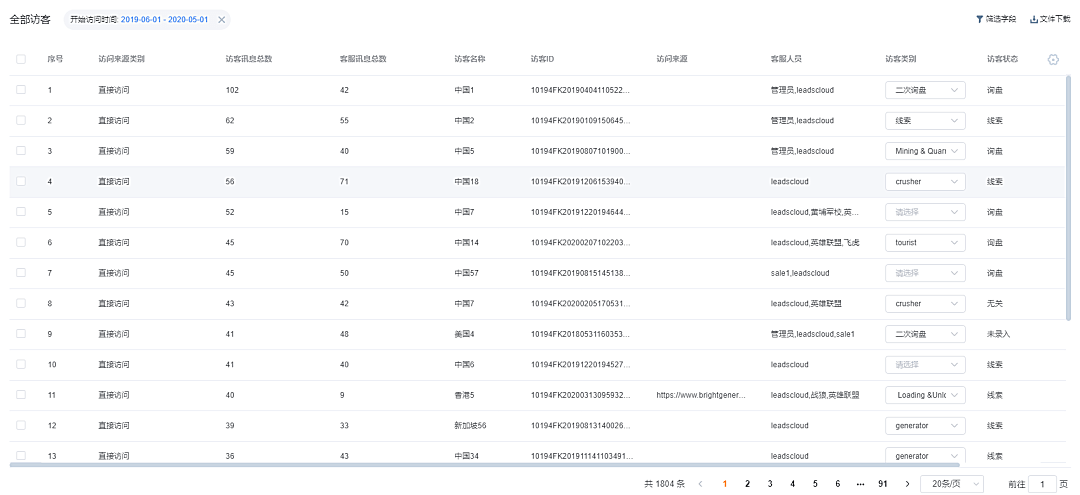Check the box for row 8
Image resolution: width=1080 pixels, height=495 pixels.
(x=21, y=303)
